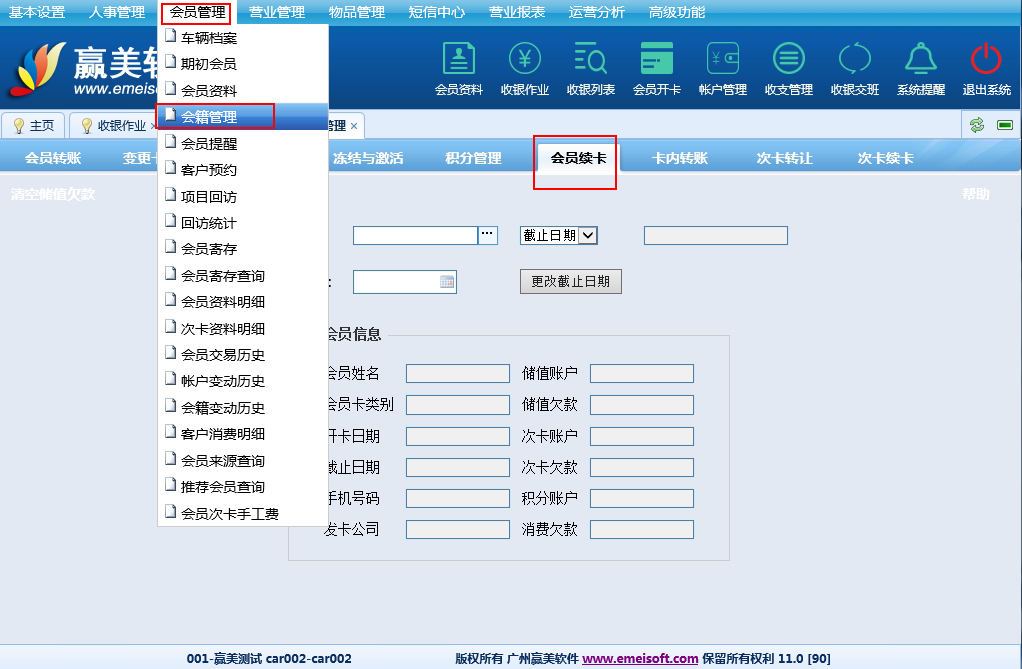Click the 系统提醒 bell icon
Image resolution: width=1022 pixels, height=669 pixels.
coord(921,62)
